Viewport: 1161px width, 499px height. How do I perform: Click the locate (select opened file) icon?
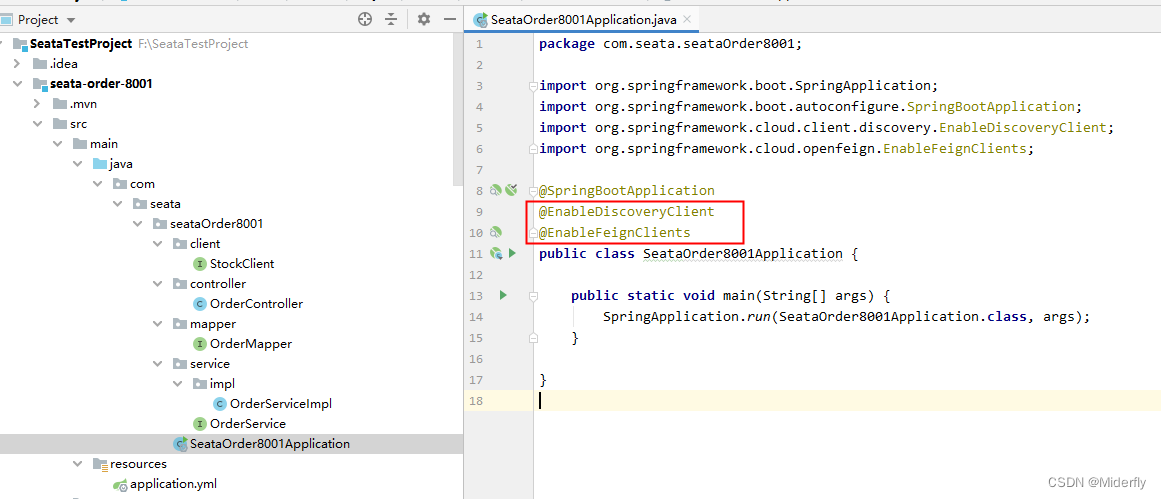coord(365,19)
